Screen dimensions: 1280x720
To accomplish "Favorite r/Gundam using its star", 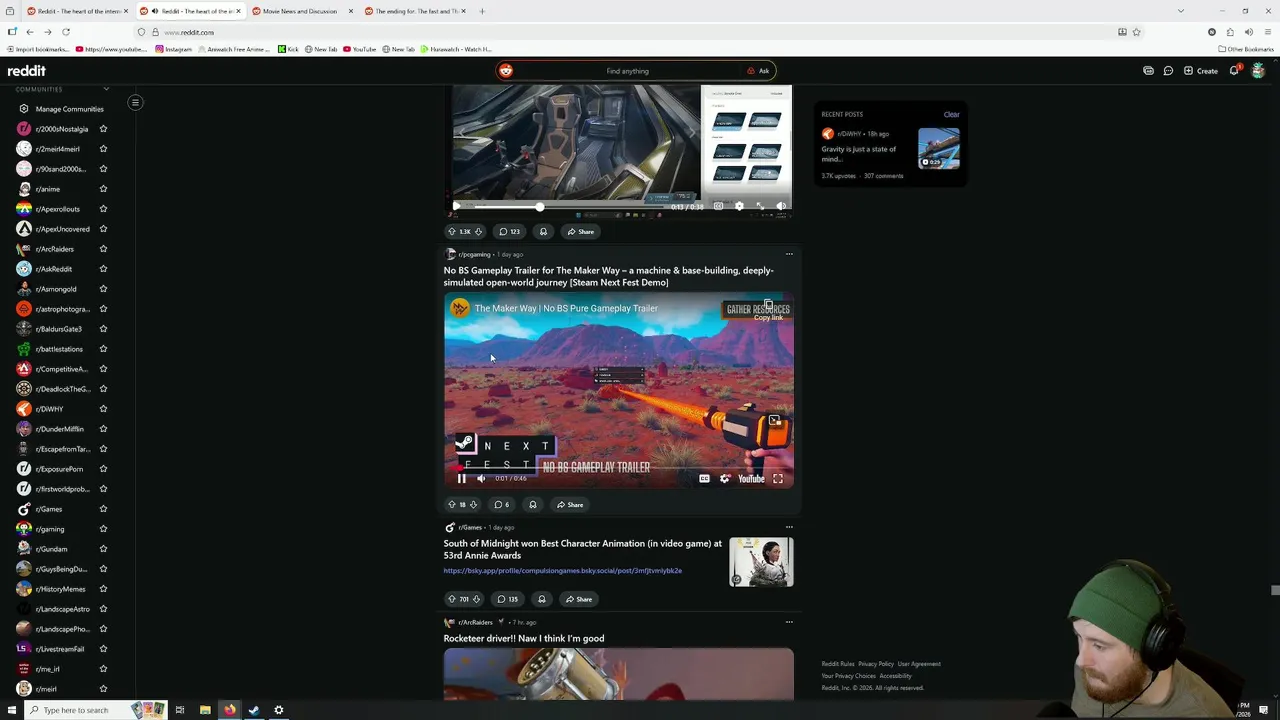I will coord(103,549).
